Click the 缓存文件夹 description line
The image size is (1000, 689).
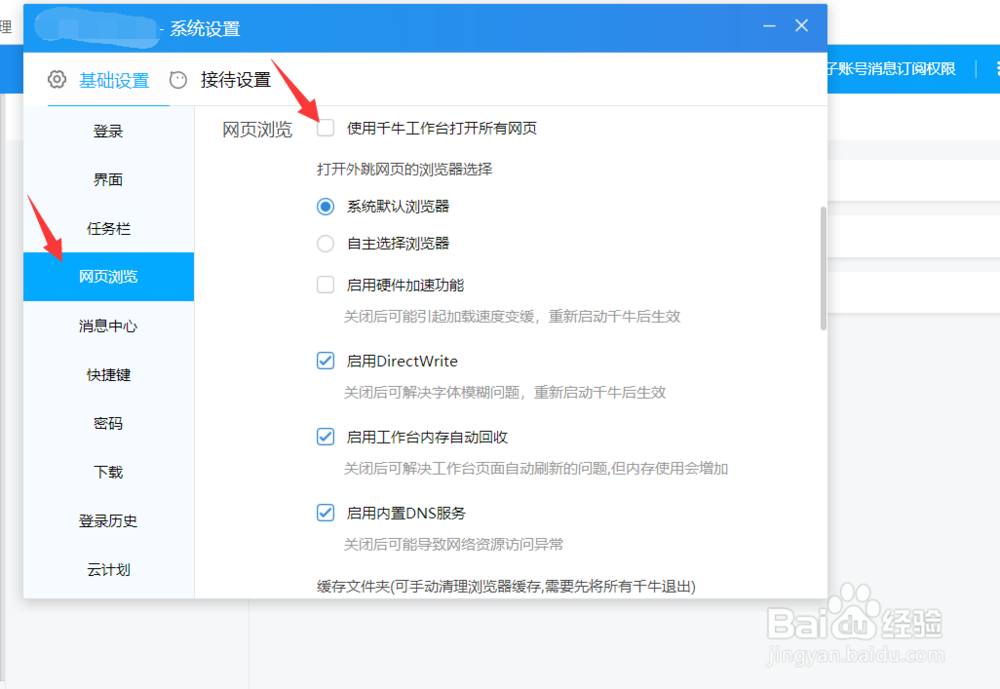(x=506, y=586)
